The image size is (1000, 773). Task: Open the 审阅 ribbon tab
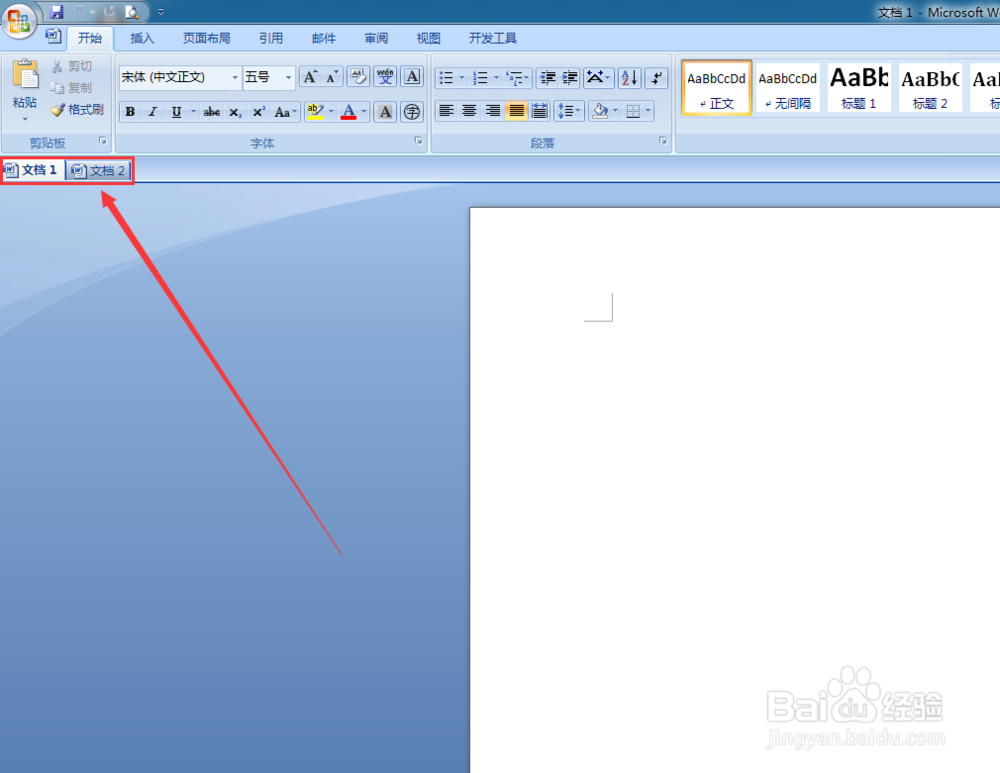376,38
